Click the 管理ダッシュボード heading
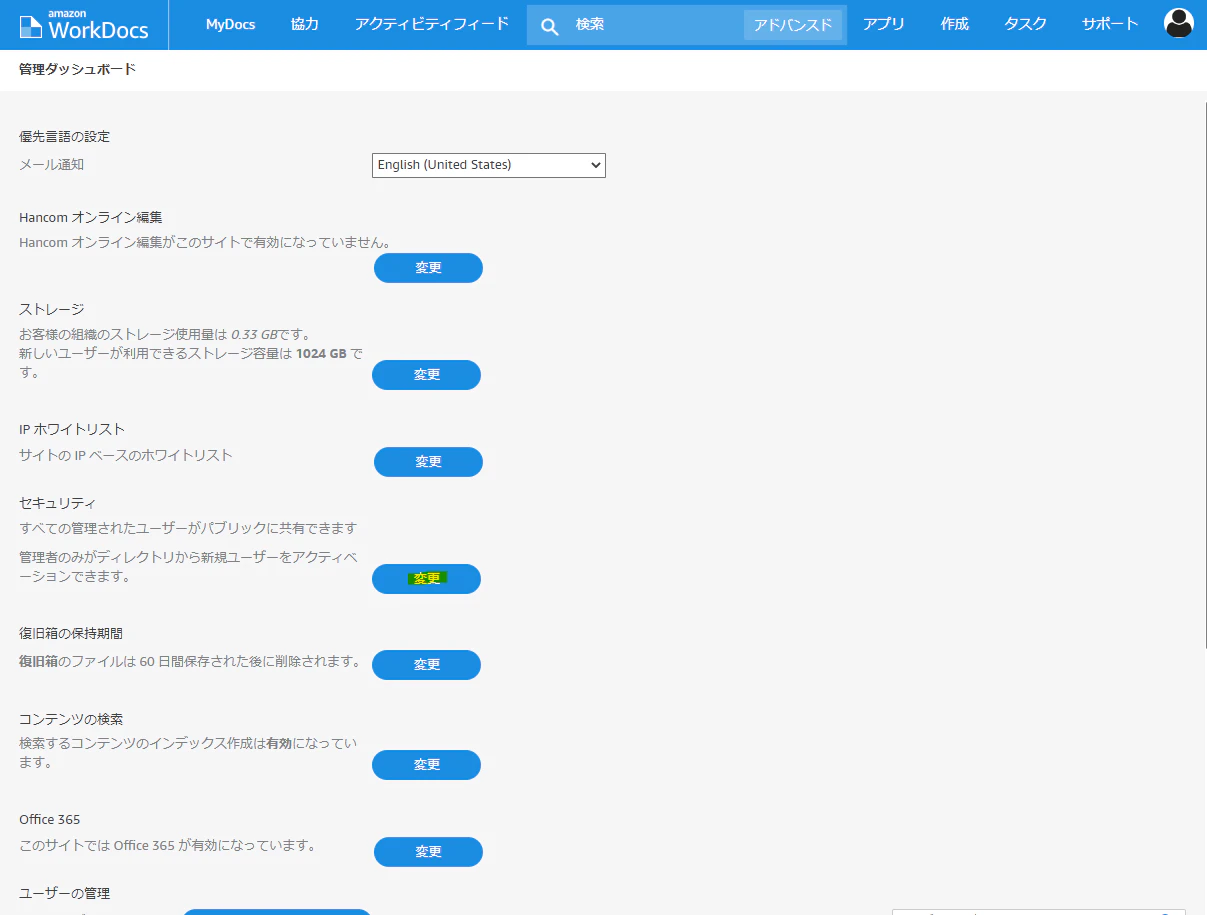1207x915 pixels. (x=78, y=69)
